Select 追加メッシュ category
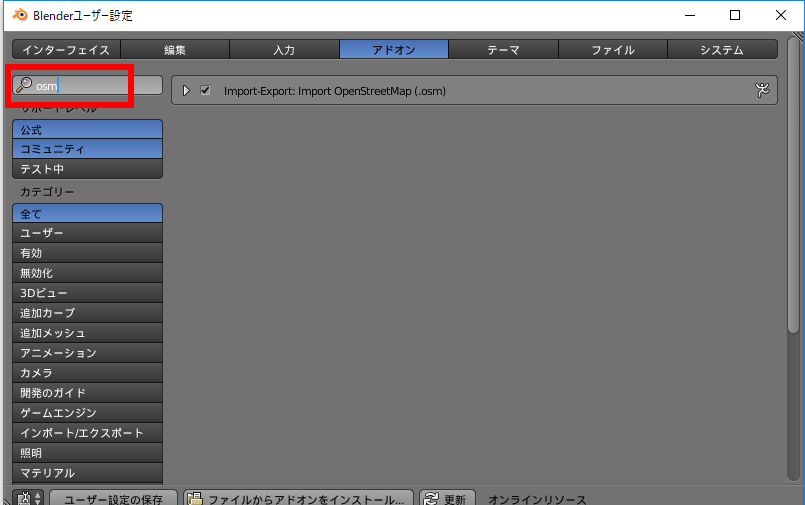 (87, 333)
